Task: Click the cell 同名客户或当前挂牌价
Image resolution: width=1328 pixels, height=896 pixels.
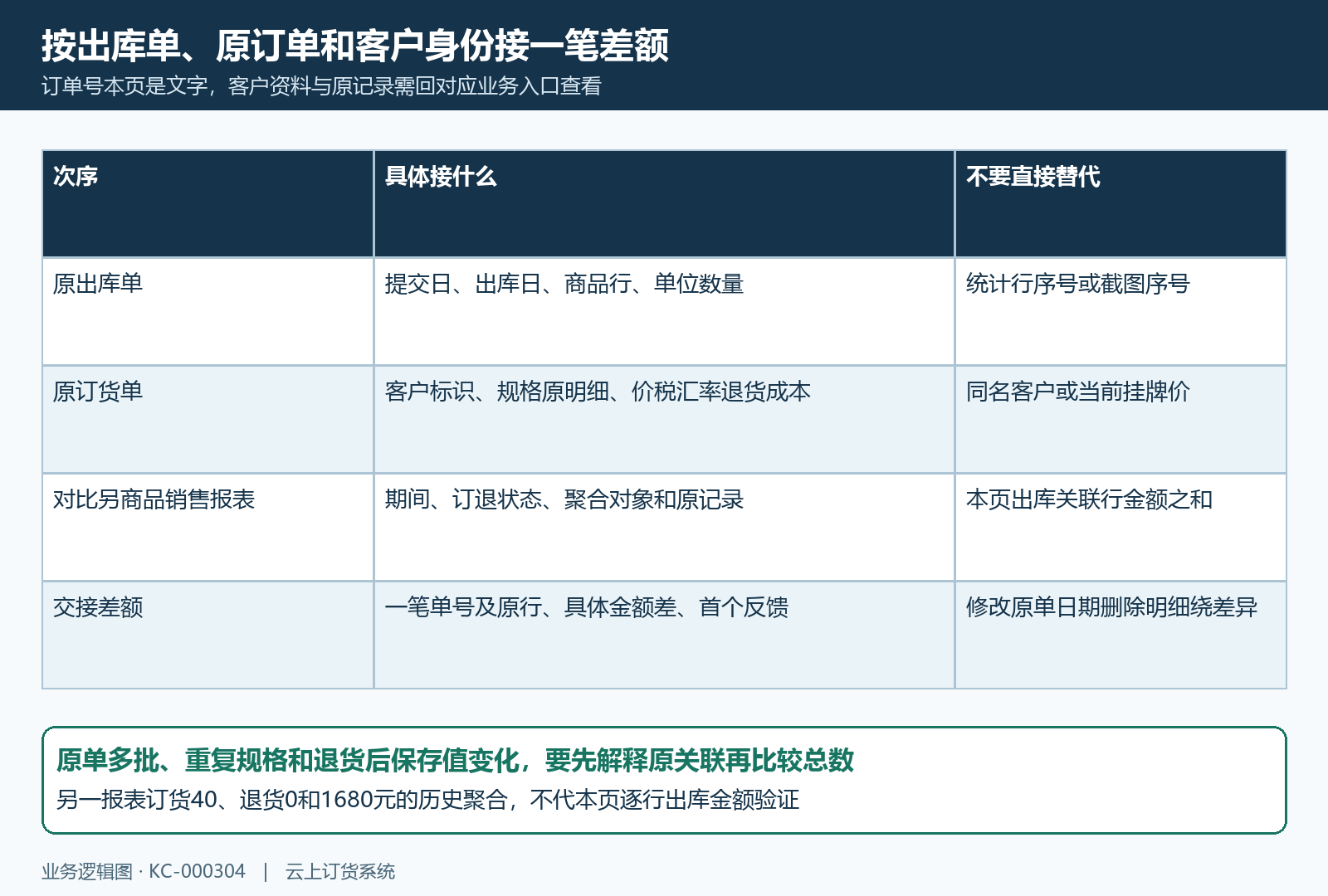Action: point(1120,419)
